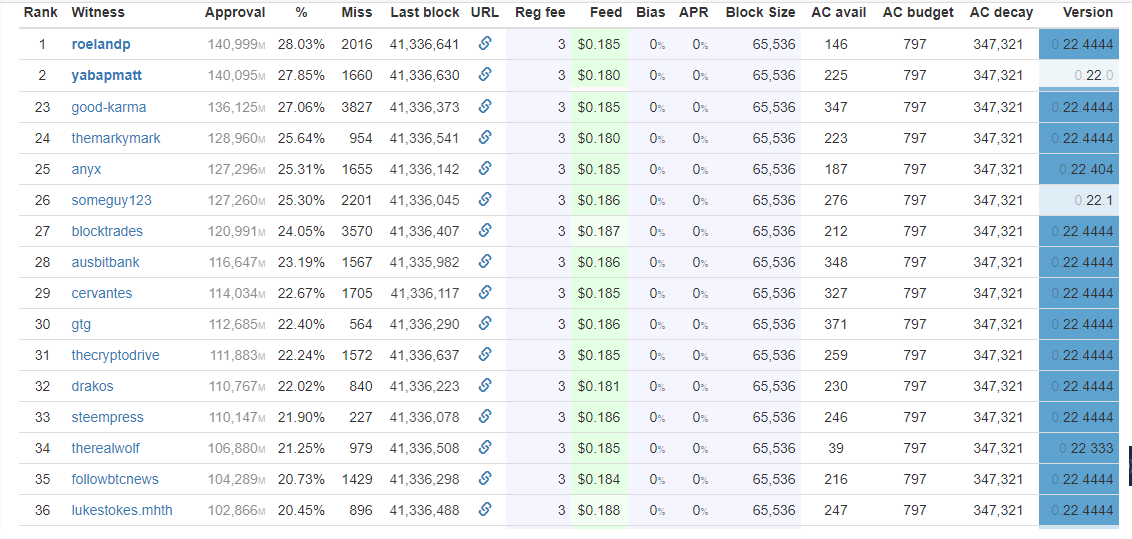Open the URL link icon for roelandp
Viewport: 1132px width, 539px height.
click(485, 44)
